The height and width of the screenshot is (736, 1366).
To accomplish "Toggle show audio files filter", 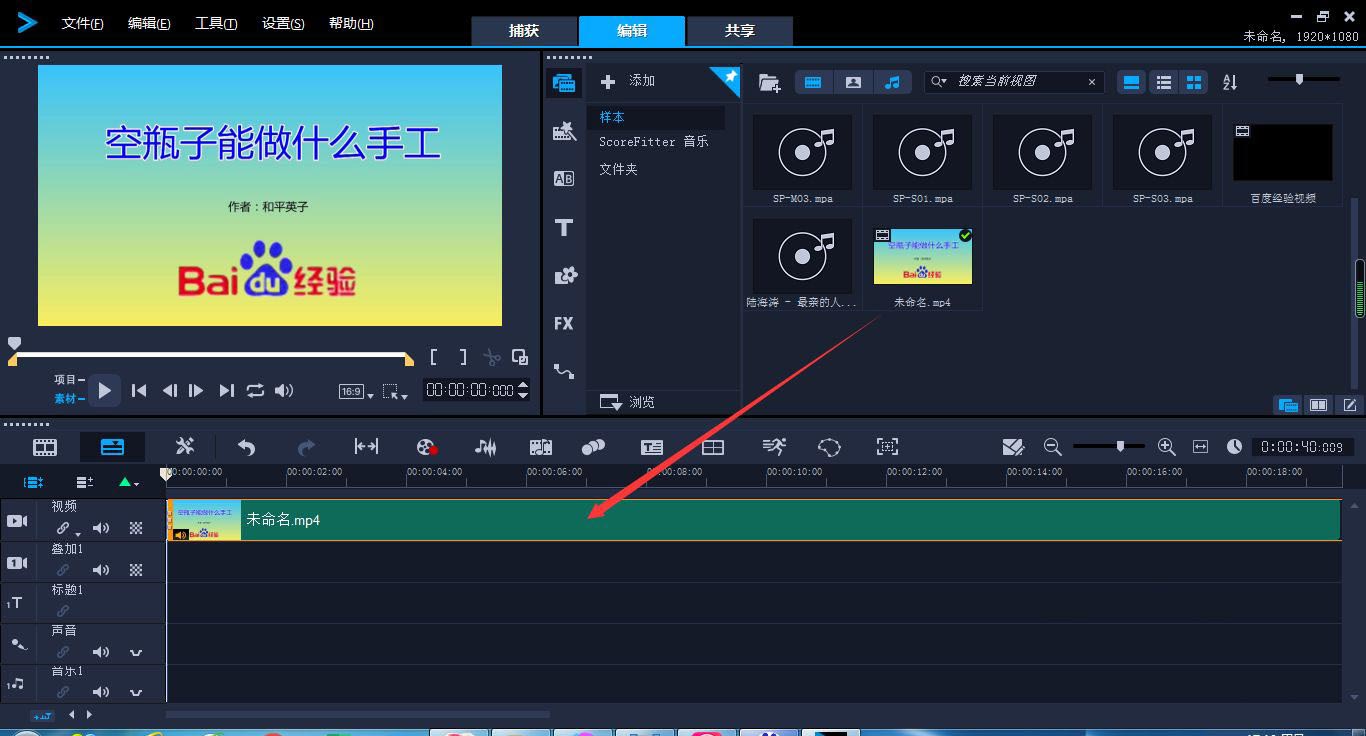I will pos(892,83).
